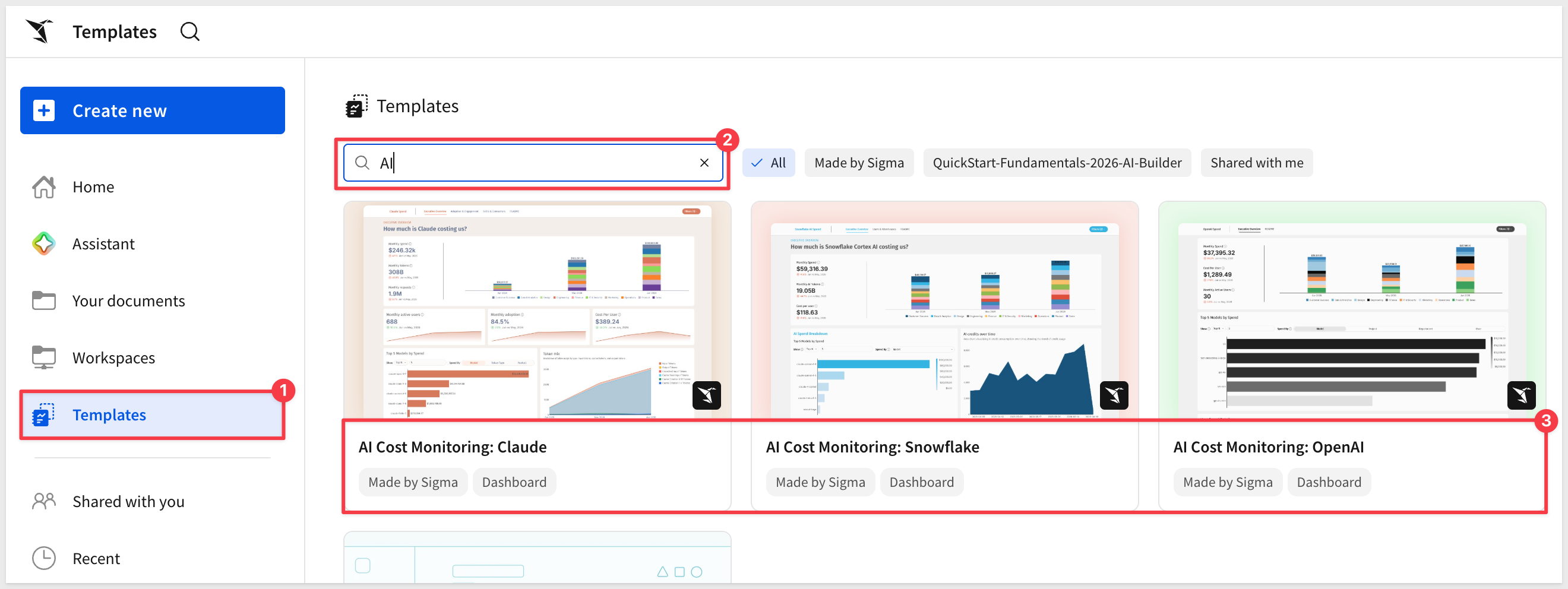Viewport: 1568px width, 589px height.
Task: Click the colorful Assistant icon
Action: tap(44, 243)
